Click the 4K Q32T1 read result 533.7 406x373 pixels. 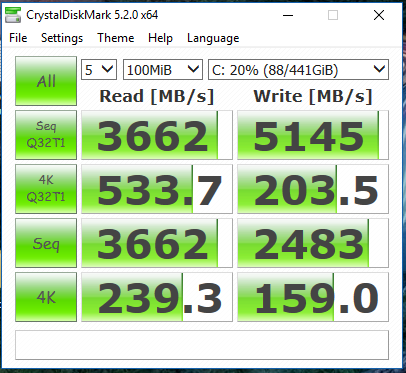[x=157, y=189]
